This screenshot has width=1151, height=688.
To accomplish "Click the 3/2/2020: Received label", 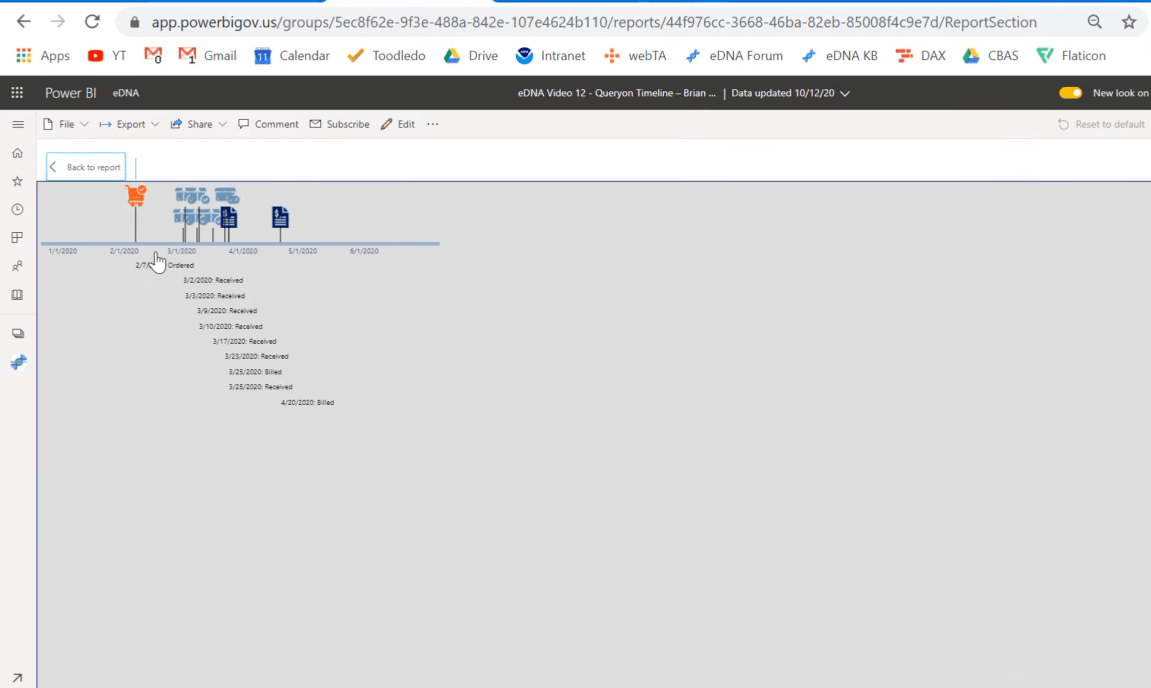I will pyautogui.click(x=213, y=280).
